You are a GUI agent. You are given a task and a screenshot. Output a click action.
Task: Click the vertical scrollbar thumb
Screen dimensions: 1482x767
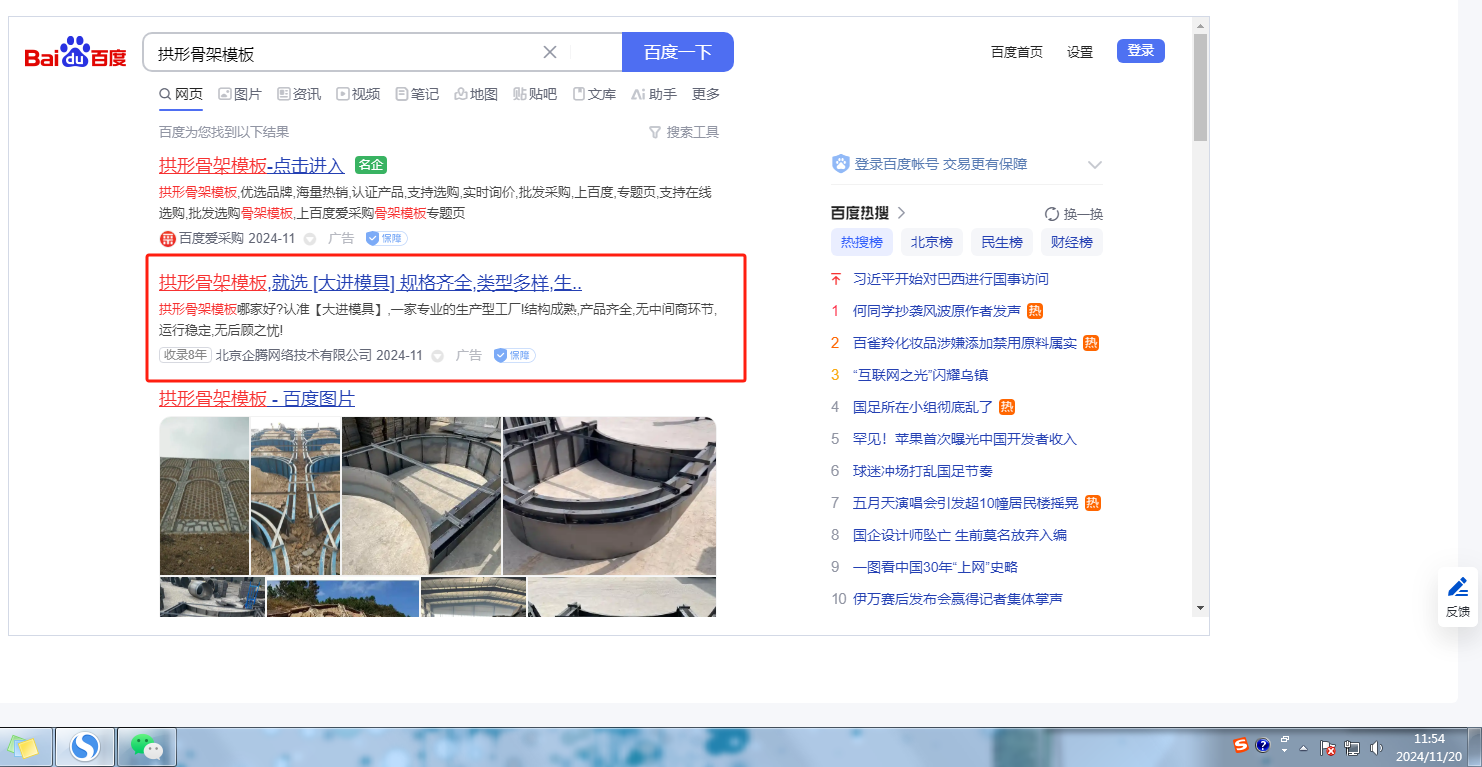pos(1200,87)
